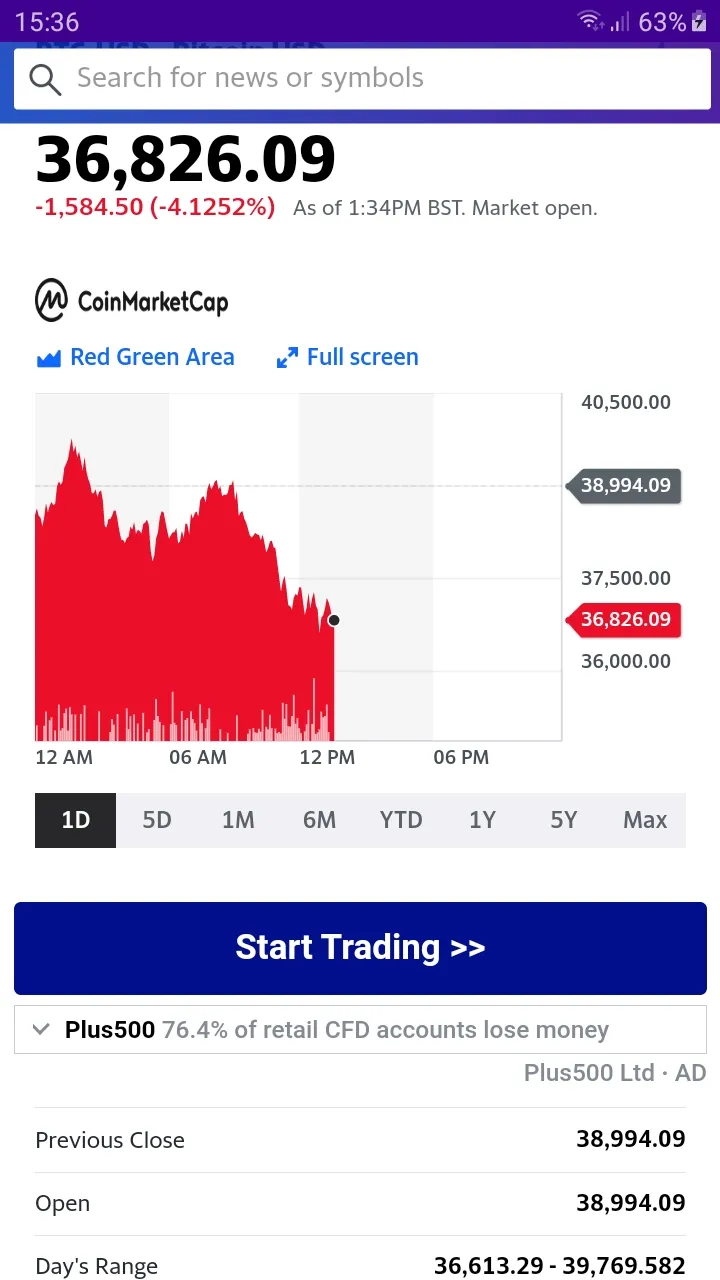Open the Full screen chart link
The height and width of the screenshot is (1280, 720).
[x=362, y=357]
